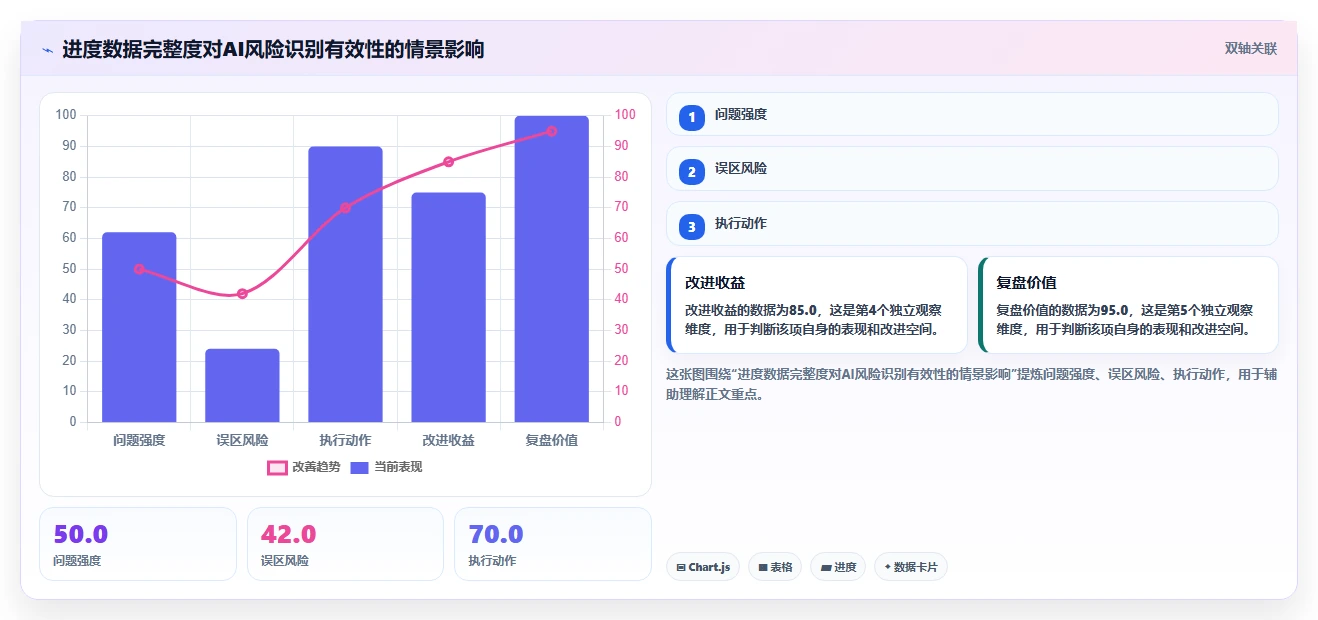Select numbered badge 2 for 误区风险
The image size is (1318, 620).
691,171
